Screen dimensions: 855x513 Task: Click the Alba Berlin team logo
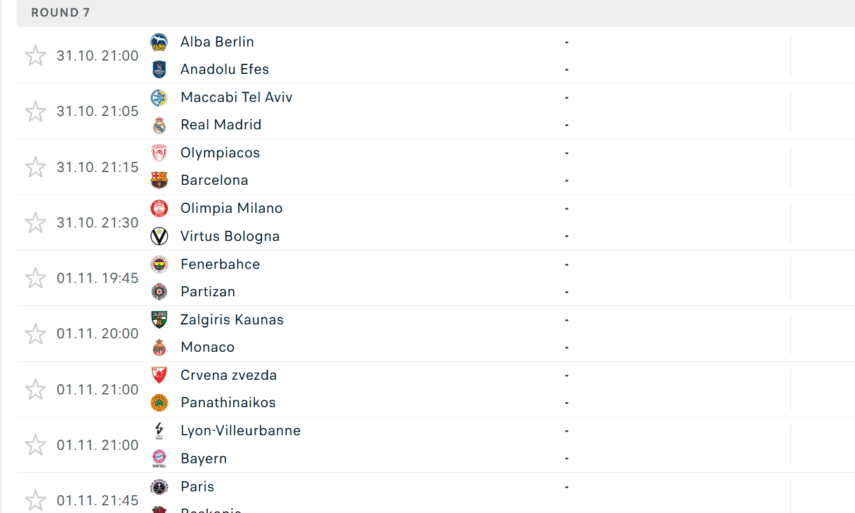(x=159, y=42)
